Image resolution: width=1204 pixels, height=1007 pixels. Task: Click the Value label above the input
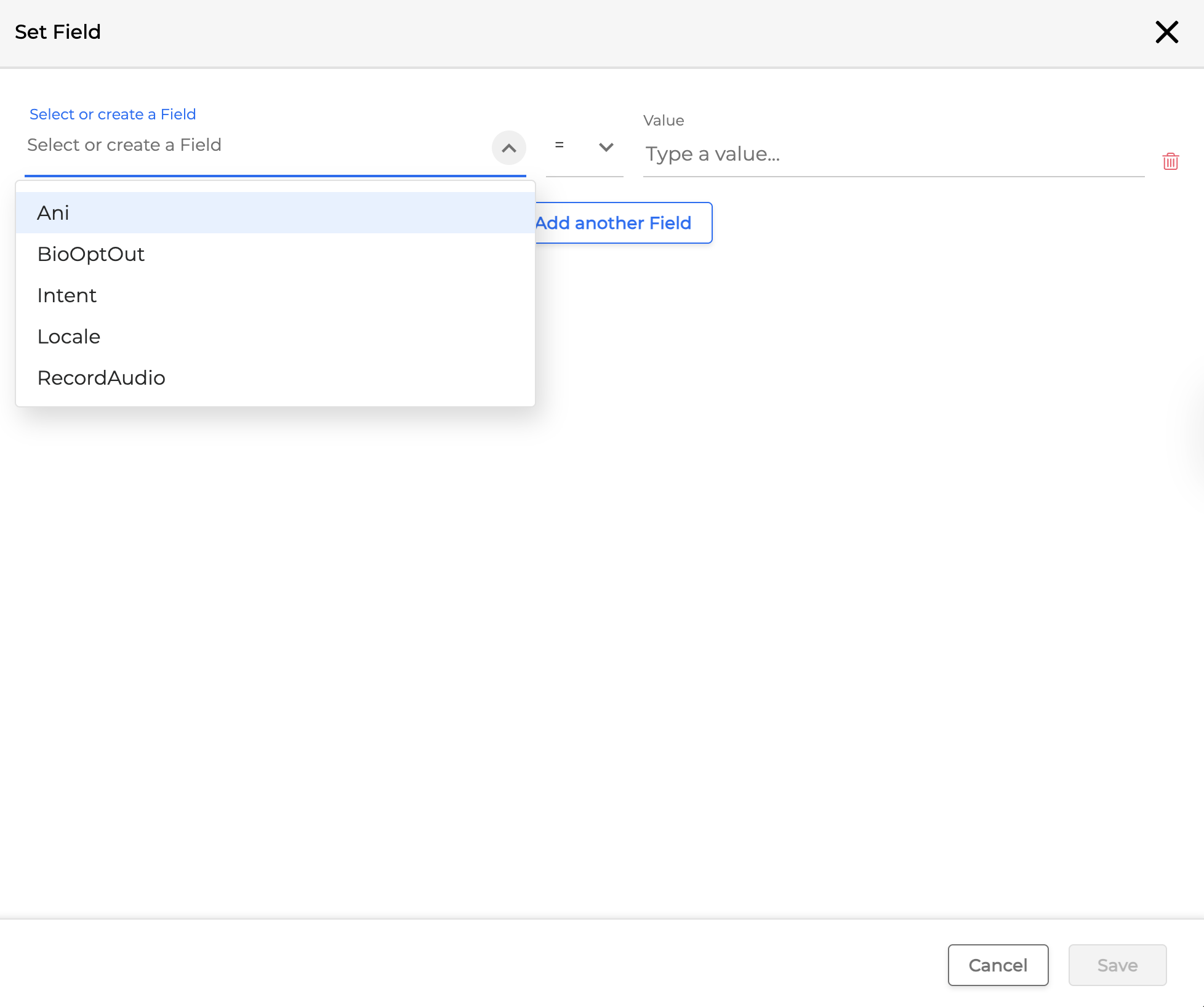pos(664,121)
